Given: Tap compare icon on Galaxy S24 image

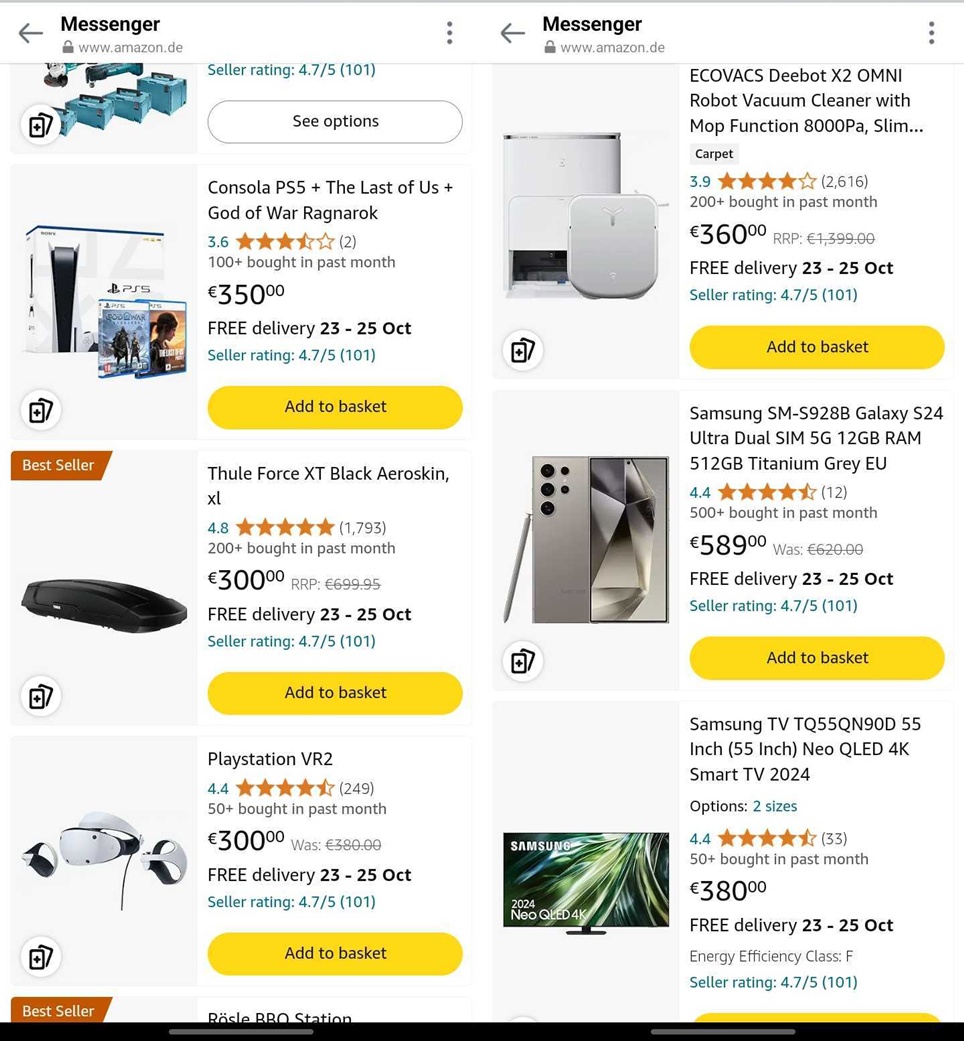Looking at the screenshot, I should pos(523,661).
